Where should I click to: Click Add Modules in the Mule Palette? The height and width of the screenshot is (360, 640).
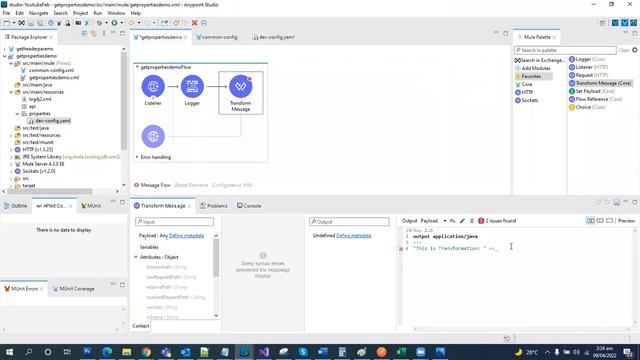coord(533,68)
